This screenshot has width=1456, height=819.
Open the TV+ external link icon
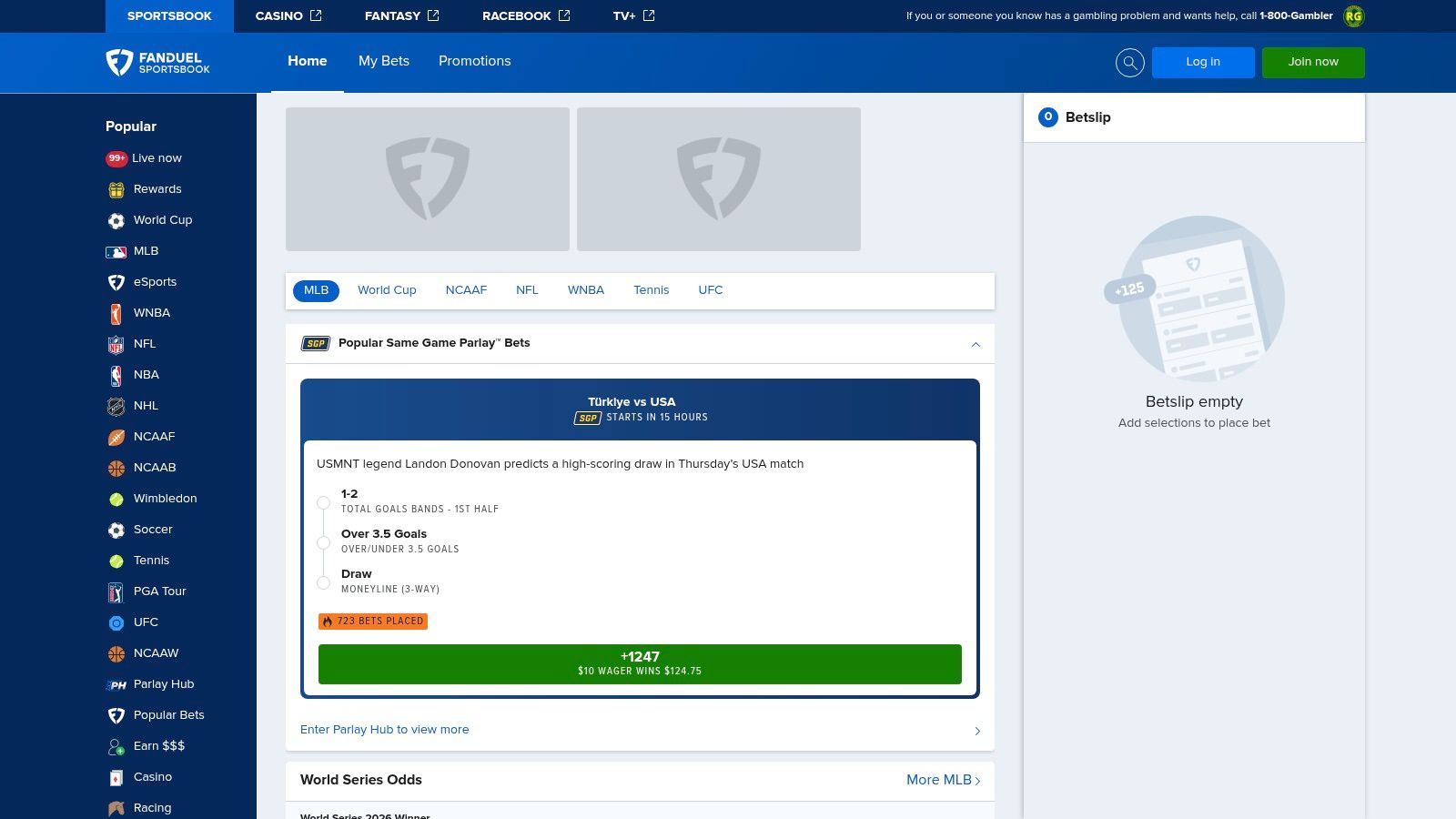point(649,15)
